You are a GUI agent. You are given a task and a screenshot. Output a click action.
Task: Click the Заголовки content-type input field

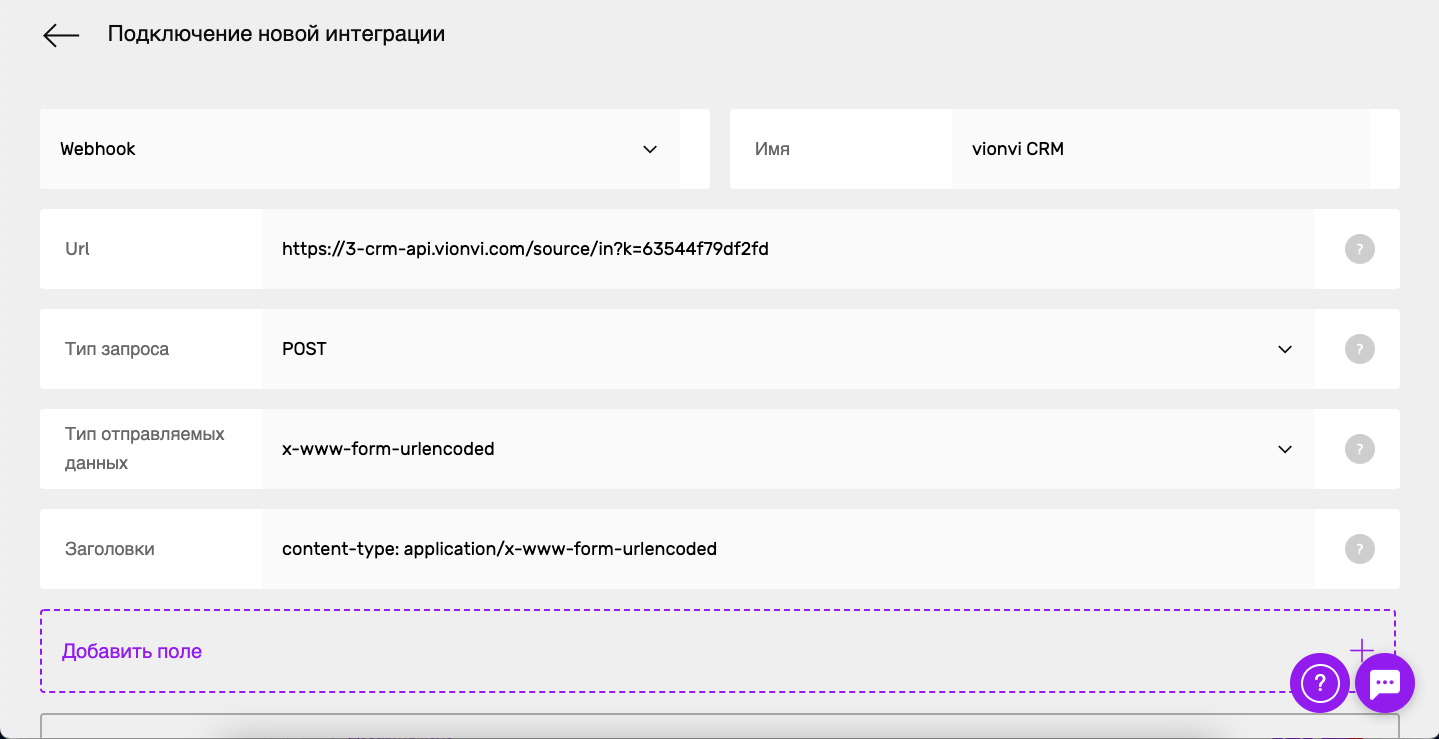click(x=788, y=549)
